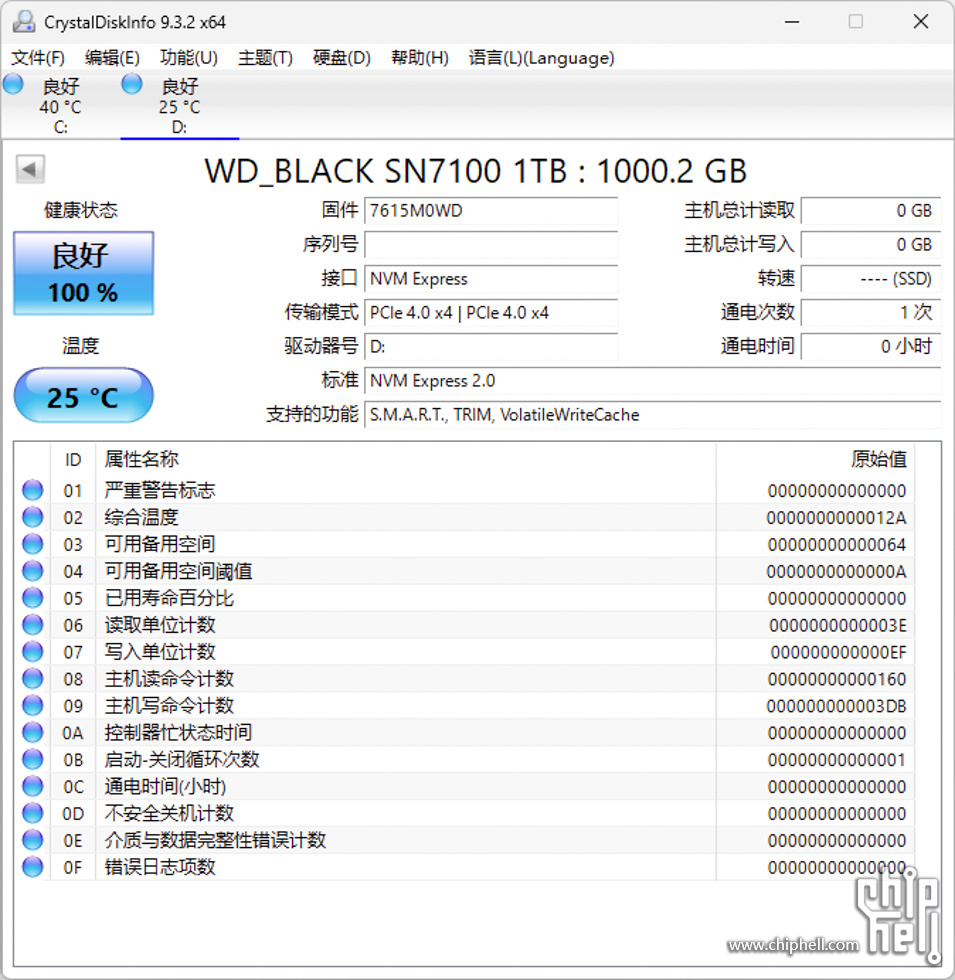Click the WD_BLACK SN7100 1TB disk title
This screenshot has height=980, width=955.
[476, 171]
